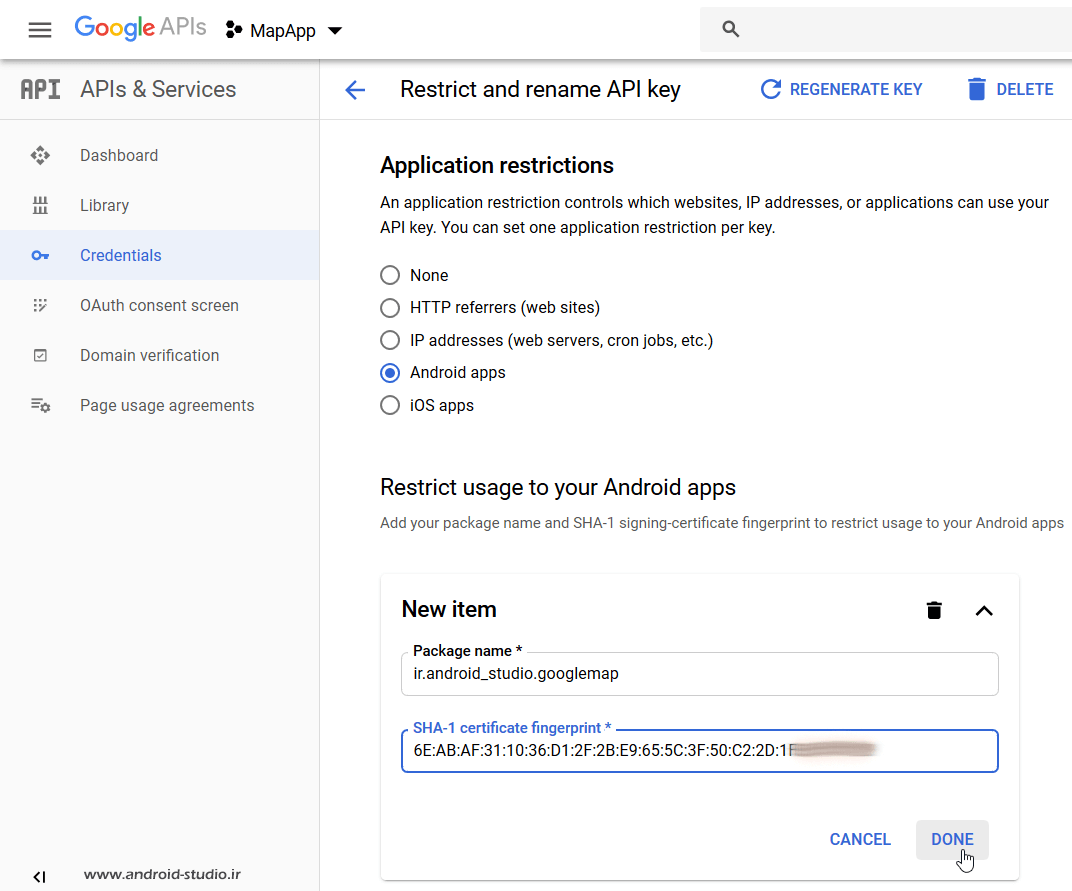Screen dimensions: 1072x891
Task: Click the Google APIs logo
Action: coord(140,28)
